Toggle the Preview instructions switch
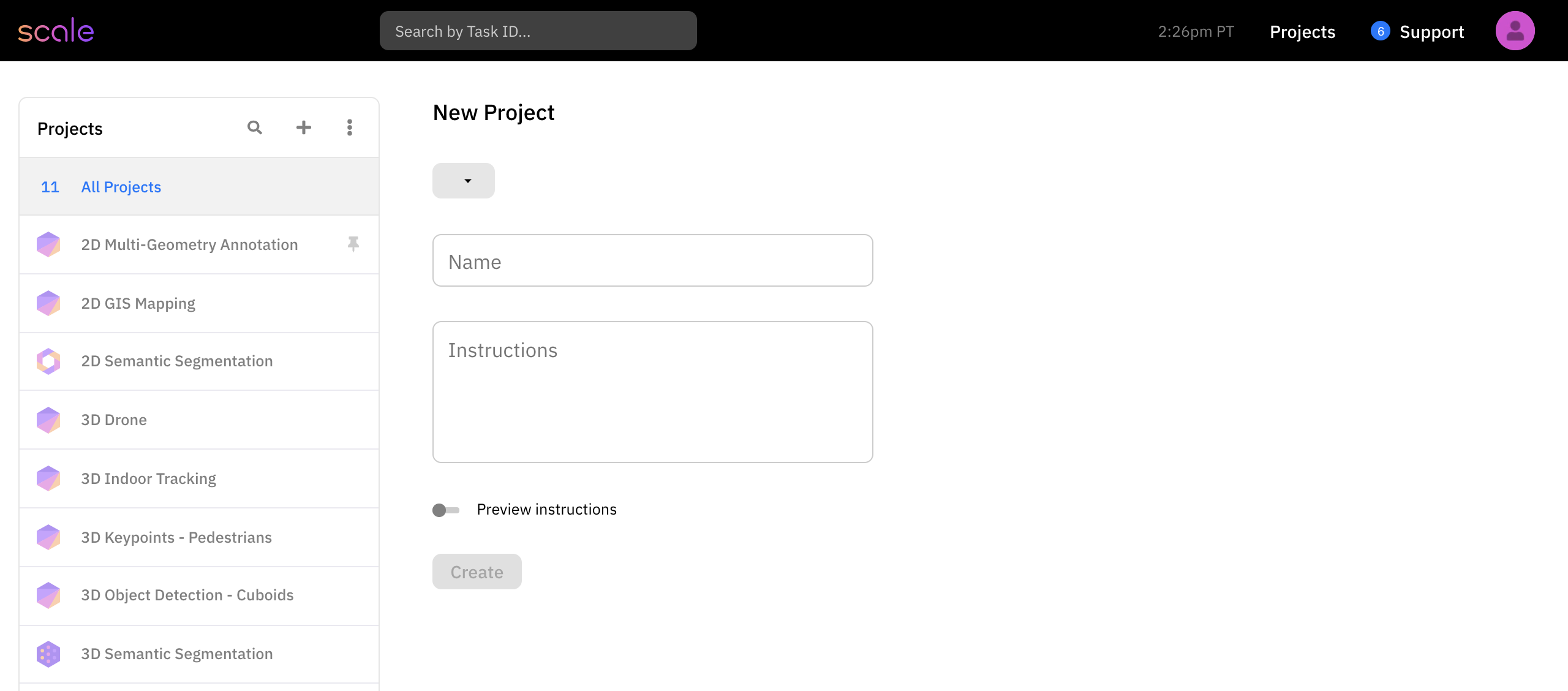The width and height of the screenshot is (1568, 691). point(446,510)
